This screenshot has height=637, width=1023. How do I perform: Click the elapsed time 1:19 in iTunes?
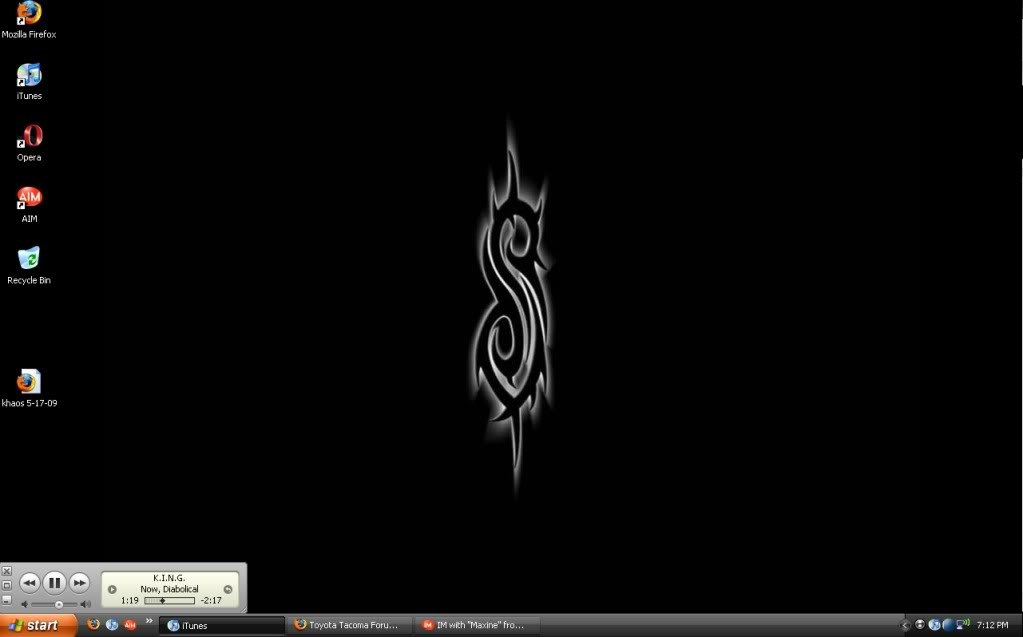point(129,600)
